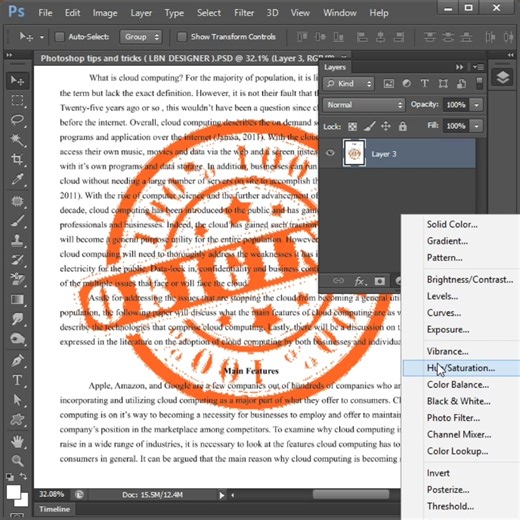Toggle adjustment layers filter icon
Screen dimensions: 520x520
(x=406, y=83)
